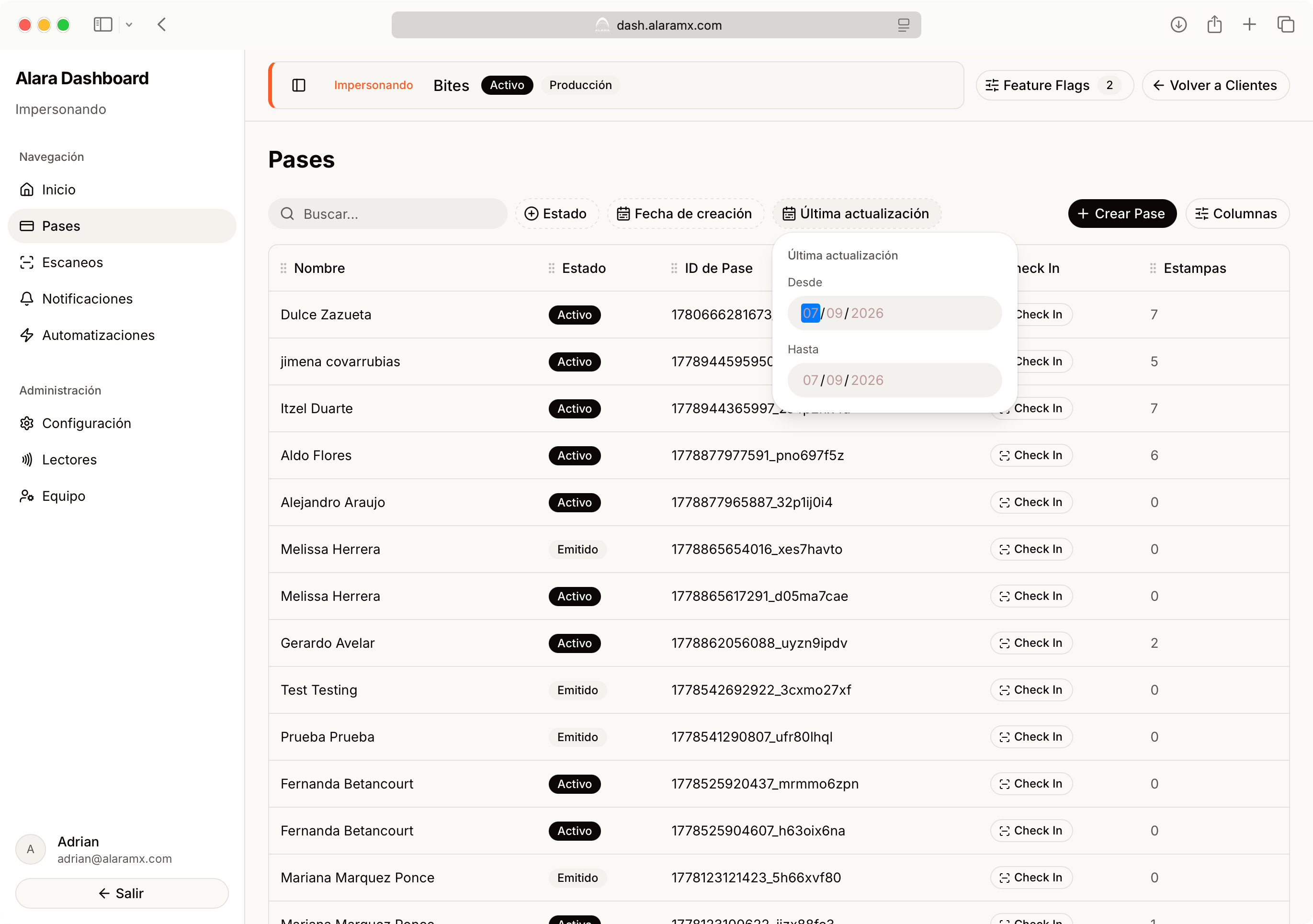
Task: Check In the Emitido Melissa Herrera pass
Action: [1031, 549]
